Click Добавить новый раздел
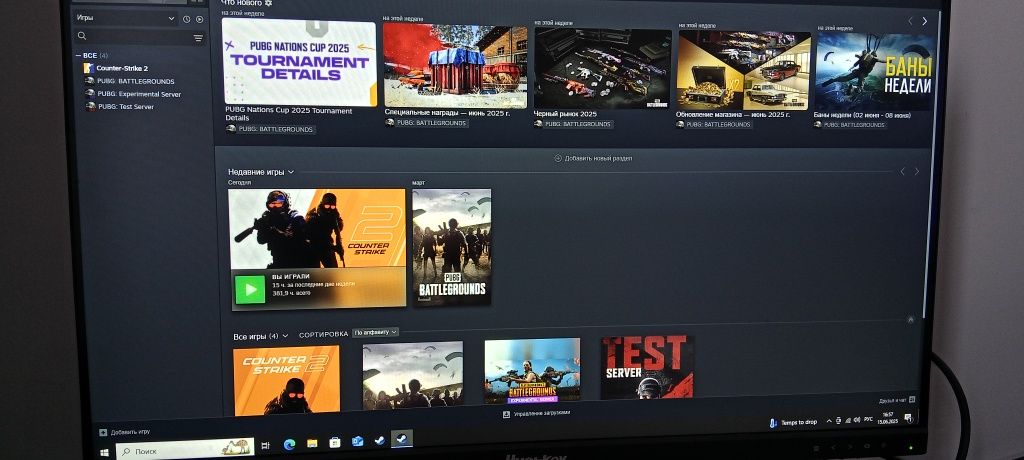The image size is (1024, 460). (x=593, y=158)
